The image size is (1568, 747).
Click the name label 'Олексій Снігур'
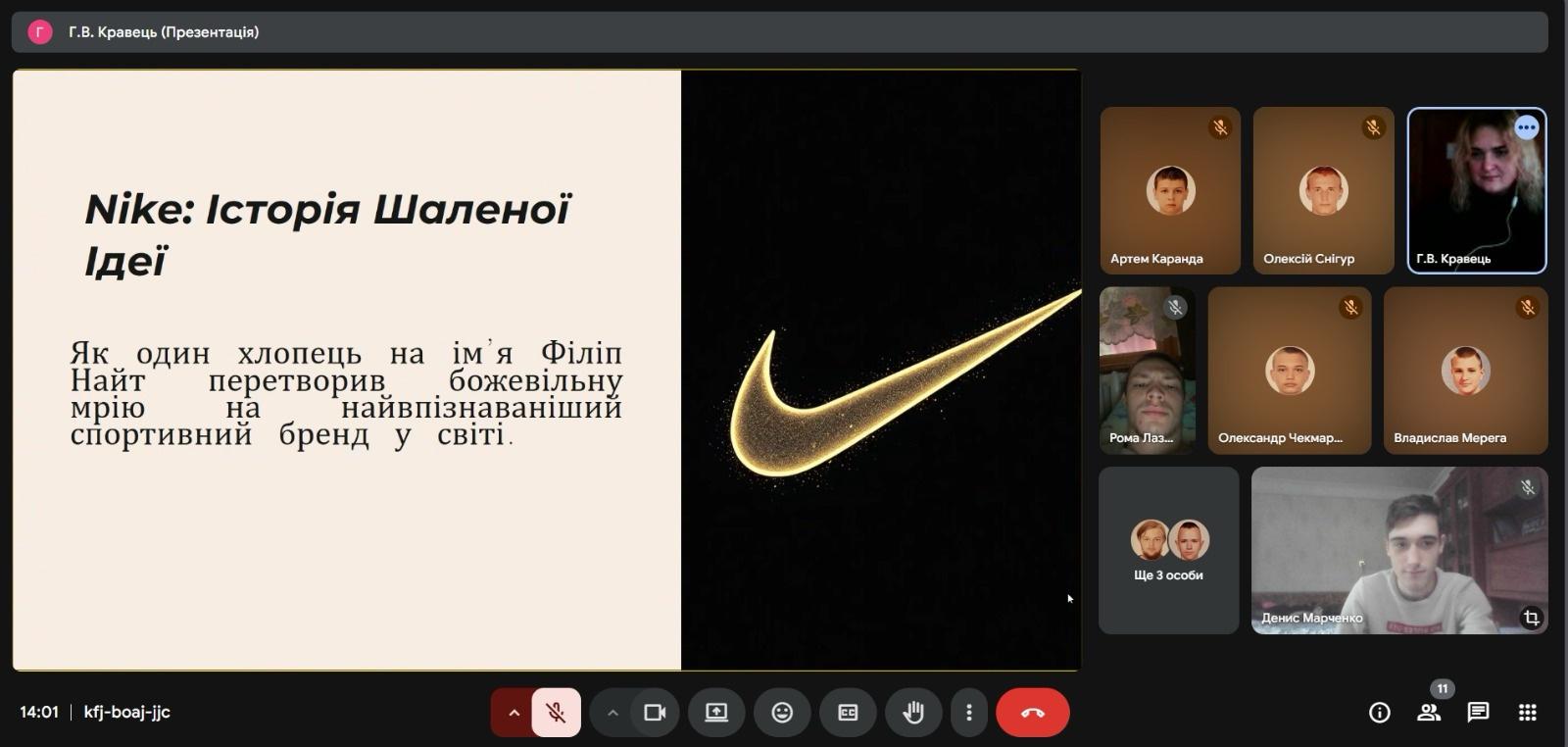pyautogui.click(x=1309, y=259)
